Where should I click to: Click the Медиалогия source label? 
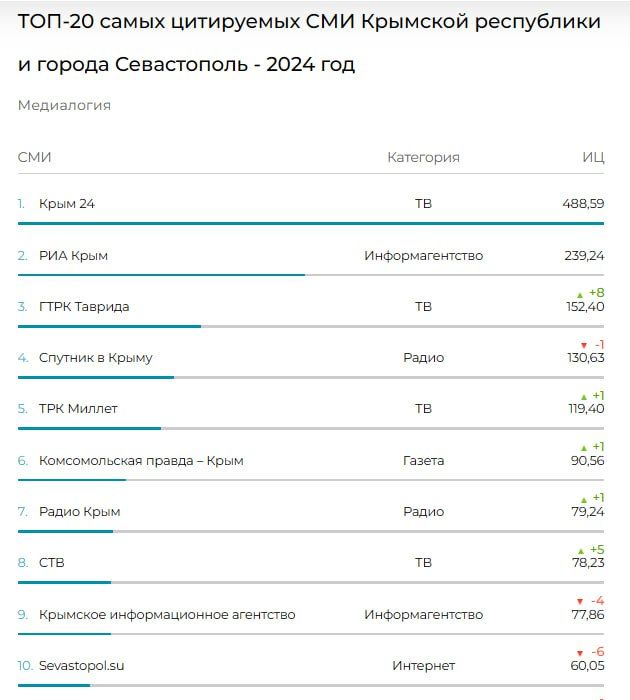[64, 105]
